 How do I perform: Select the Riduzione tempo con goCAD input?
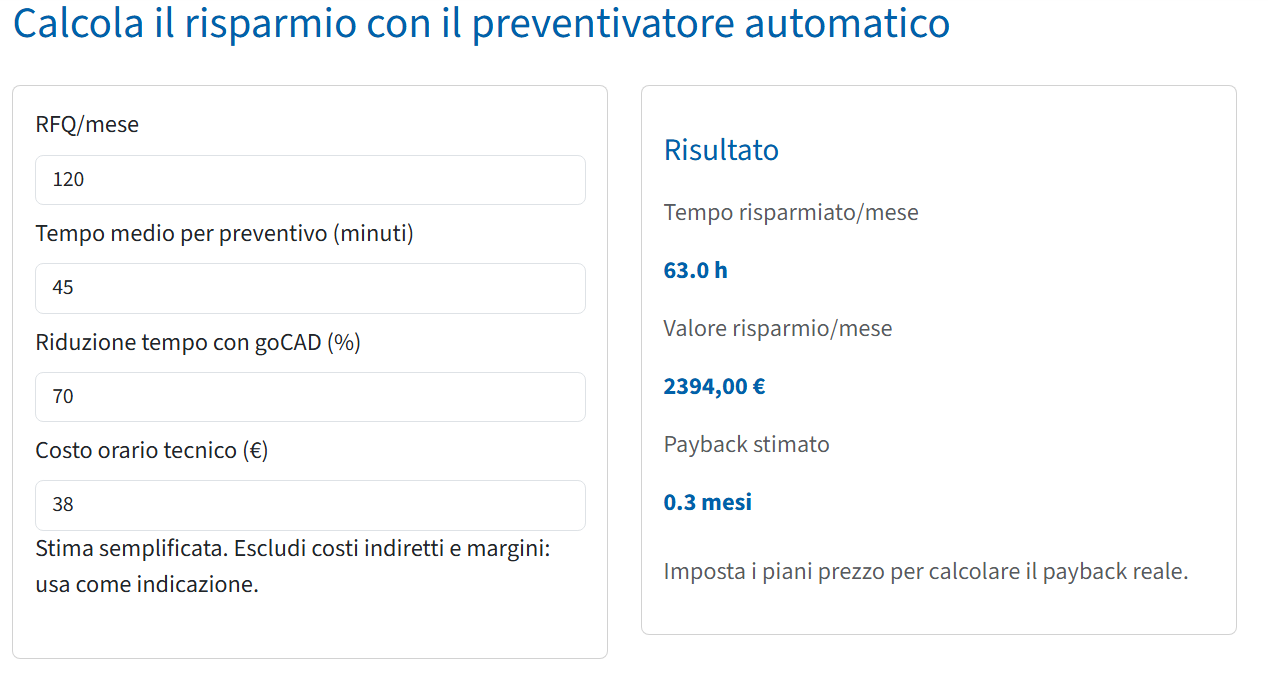click(310, 397)
